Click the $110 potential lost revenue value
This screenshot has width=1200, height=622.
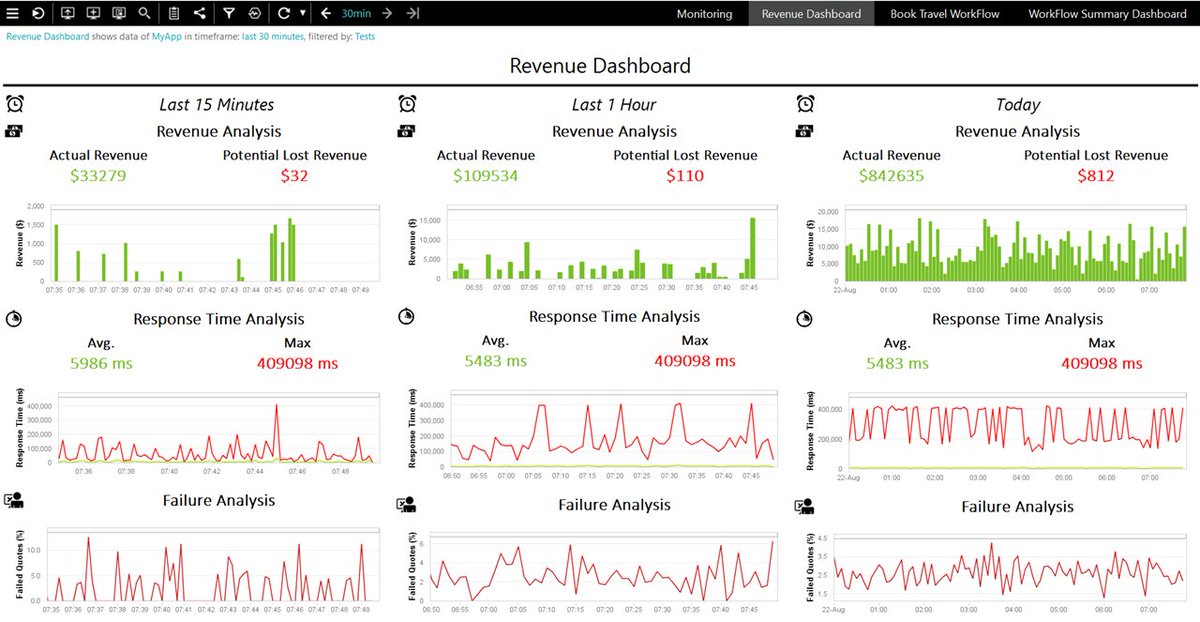[x=685, y=176]
